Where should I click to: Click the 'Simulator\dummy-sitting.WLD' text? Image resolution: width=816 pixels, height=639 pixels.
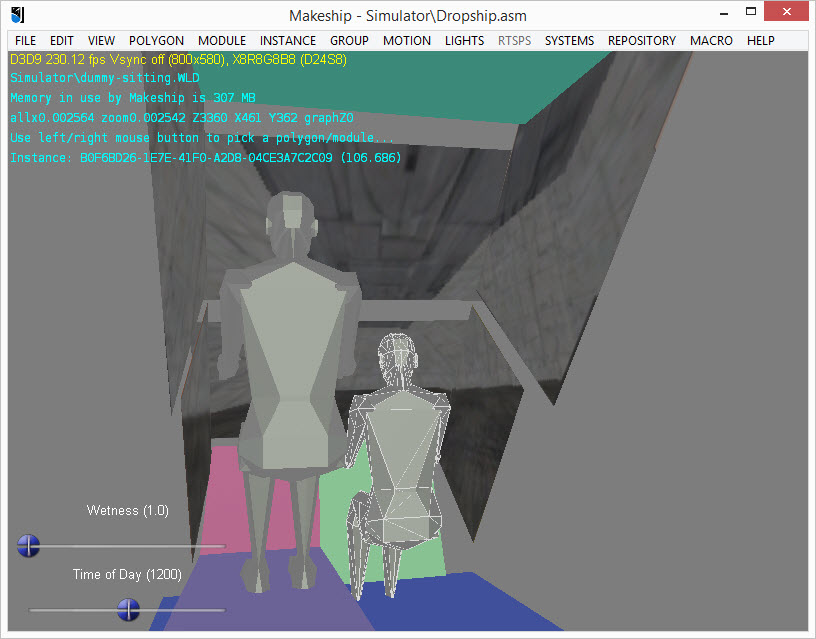pos(105,78)
